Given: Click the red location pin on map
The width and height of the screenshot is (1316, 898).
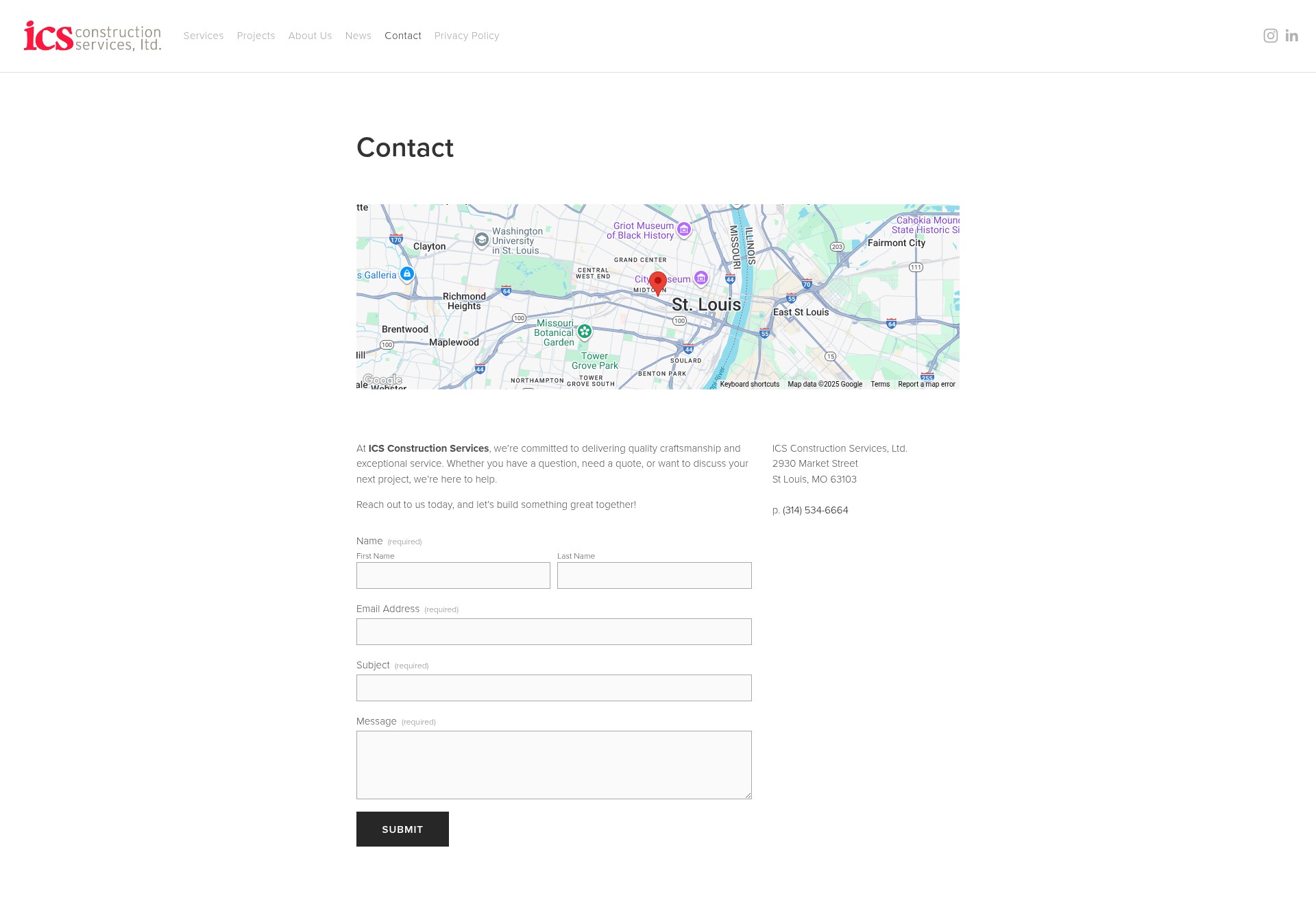Looking at the screenshot, I should 658,283.
